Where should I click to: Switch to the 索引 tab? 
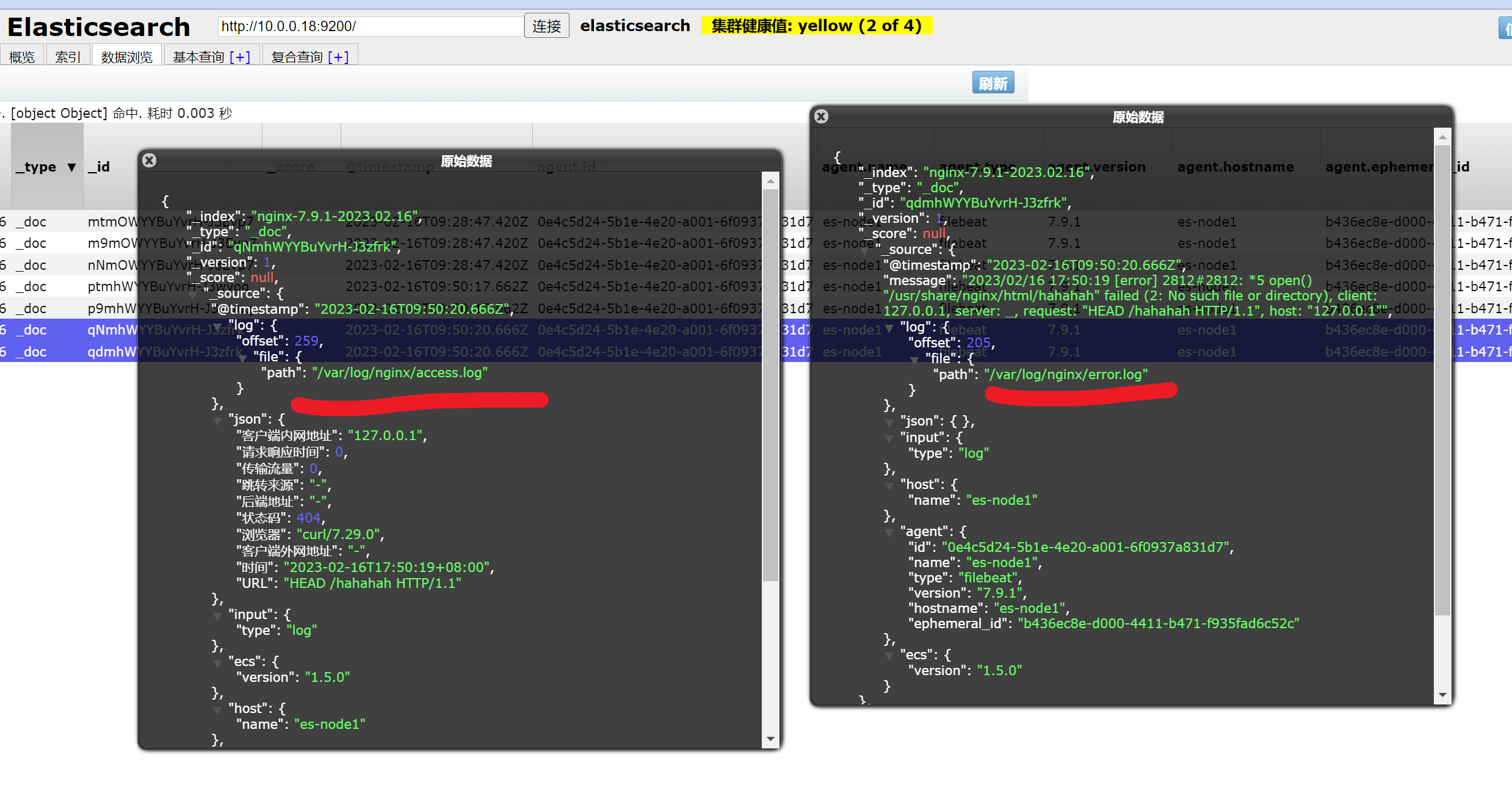67,57
